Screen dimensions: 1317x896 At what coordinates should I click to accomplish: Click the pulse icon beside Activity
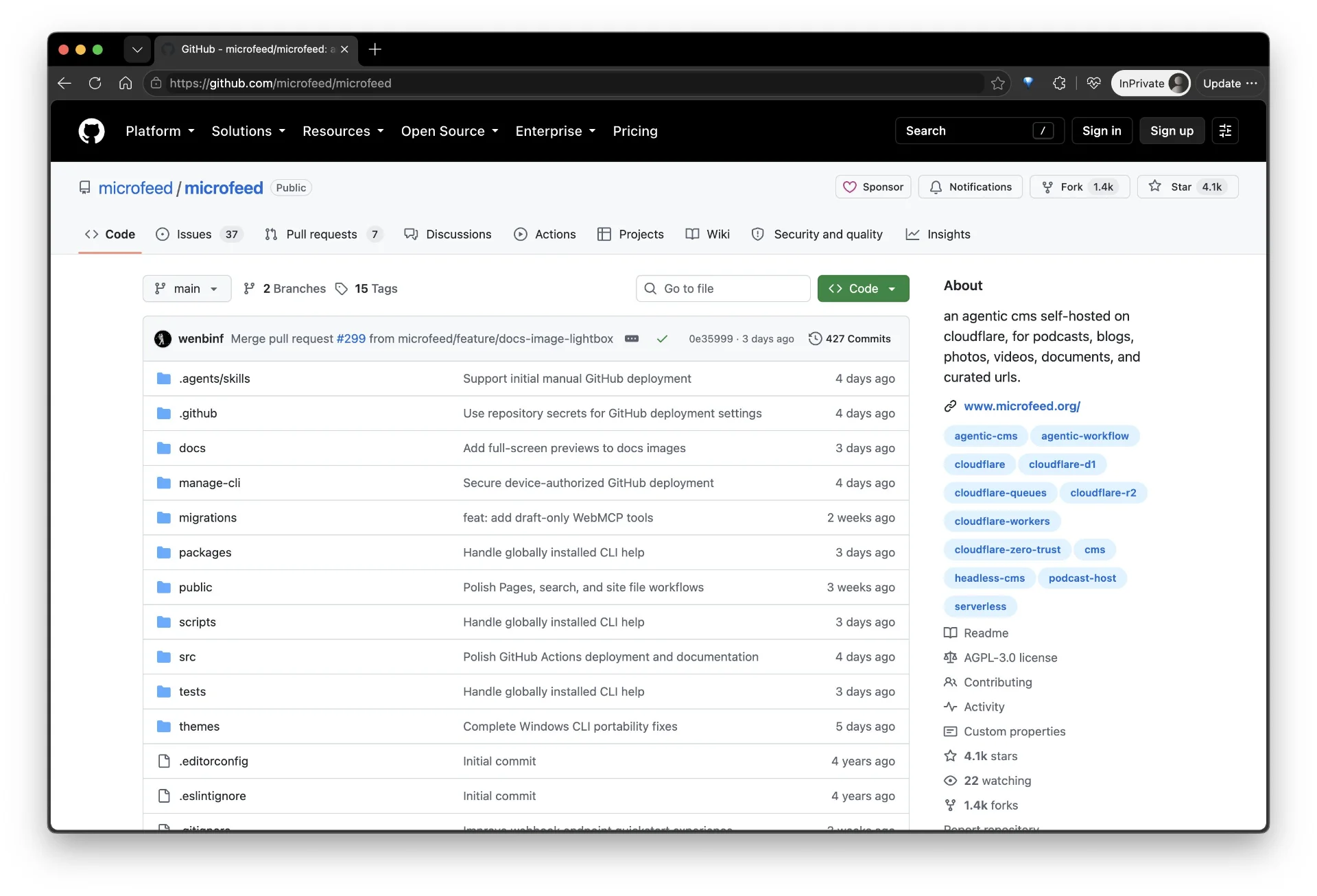950,707
